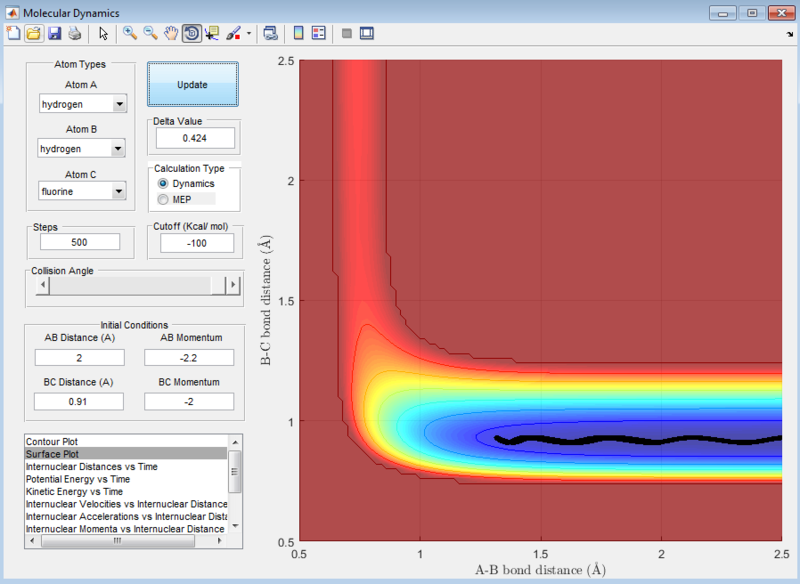This screenshot has width=800, height=584.
Task: Insert a legend using the toolbar icon
Action: (319, 34)
